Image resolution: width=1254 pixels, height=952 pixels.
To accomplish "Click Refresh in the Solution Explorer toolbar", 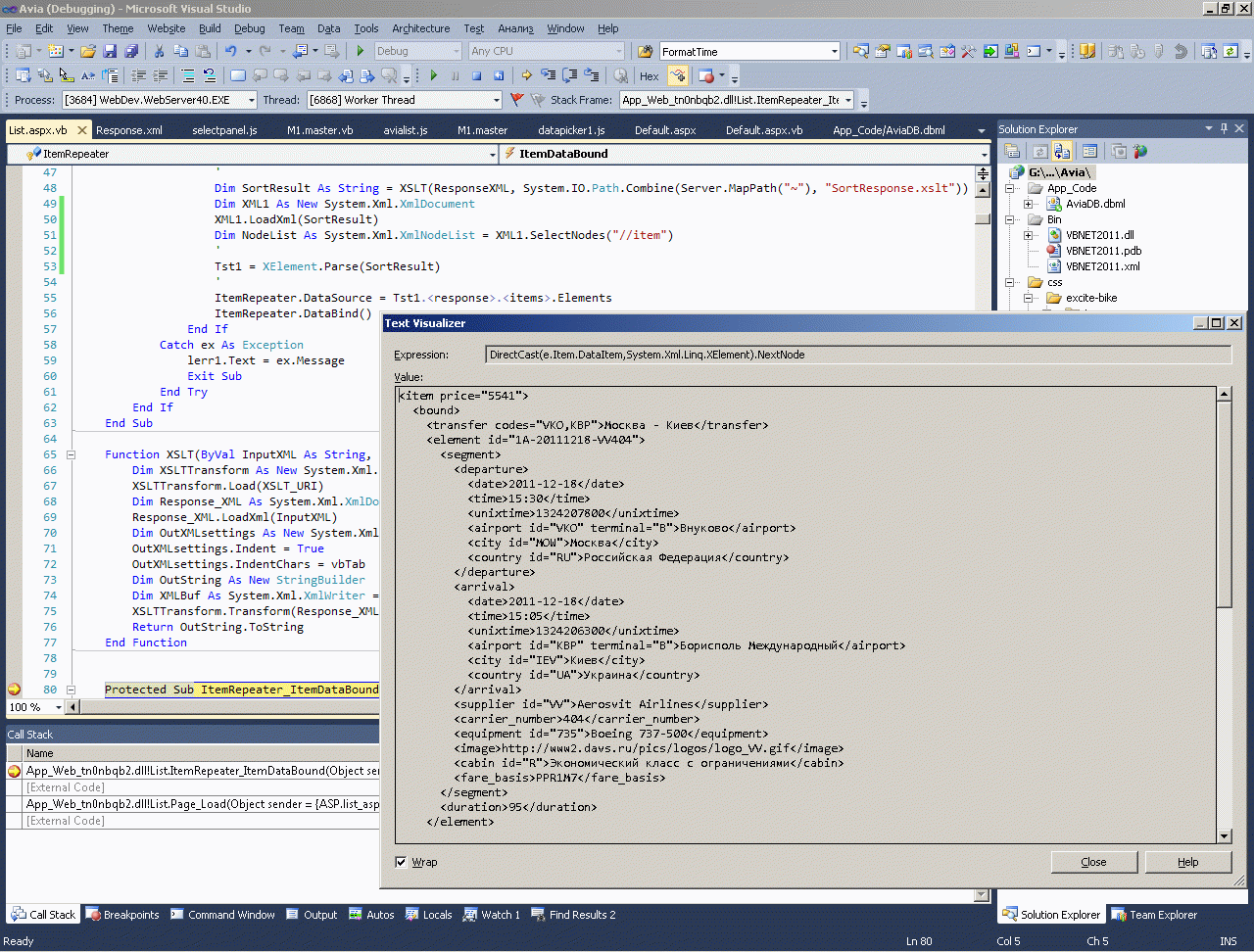I will (1040, 150).
